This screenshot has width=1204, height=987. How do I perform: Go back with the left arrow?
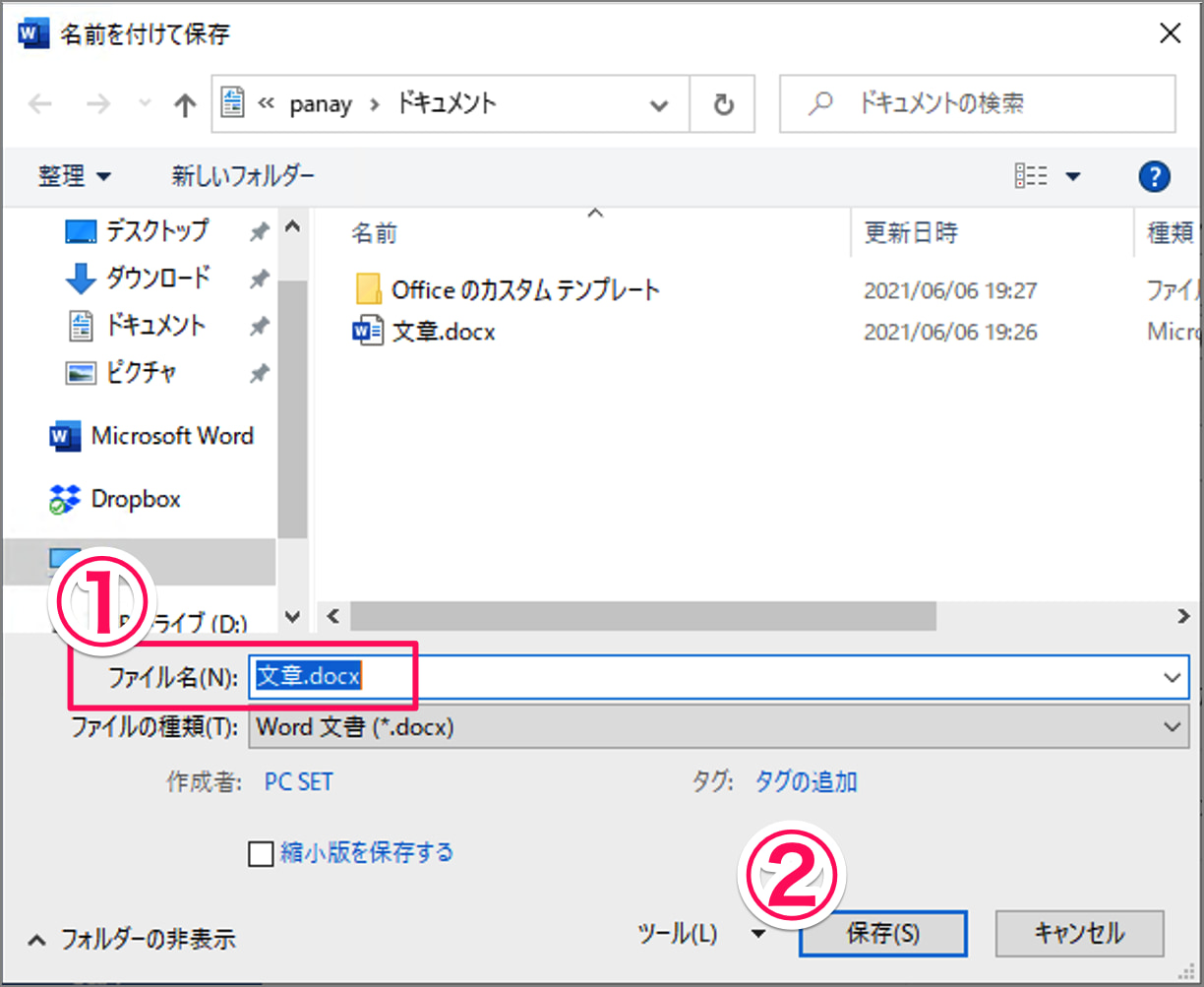coord(39,104)
